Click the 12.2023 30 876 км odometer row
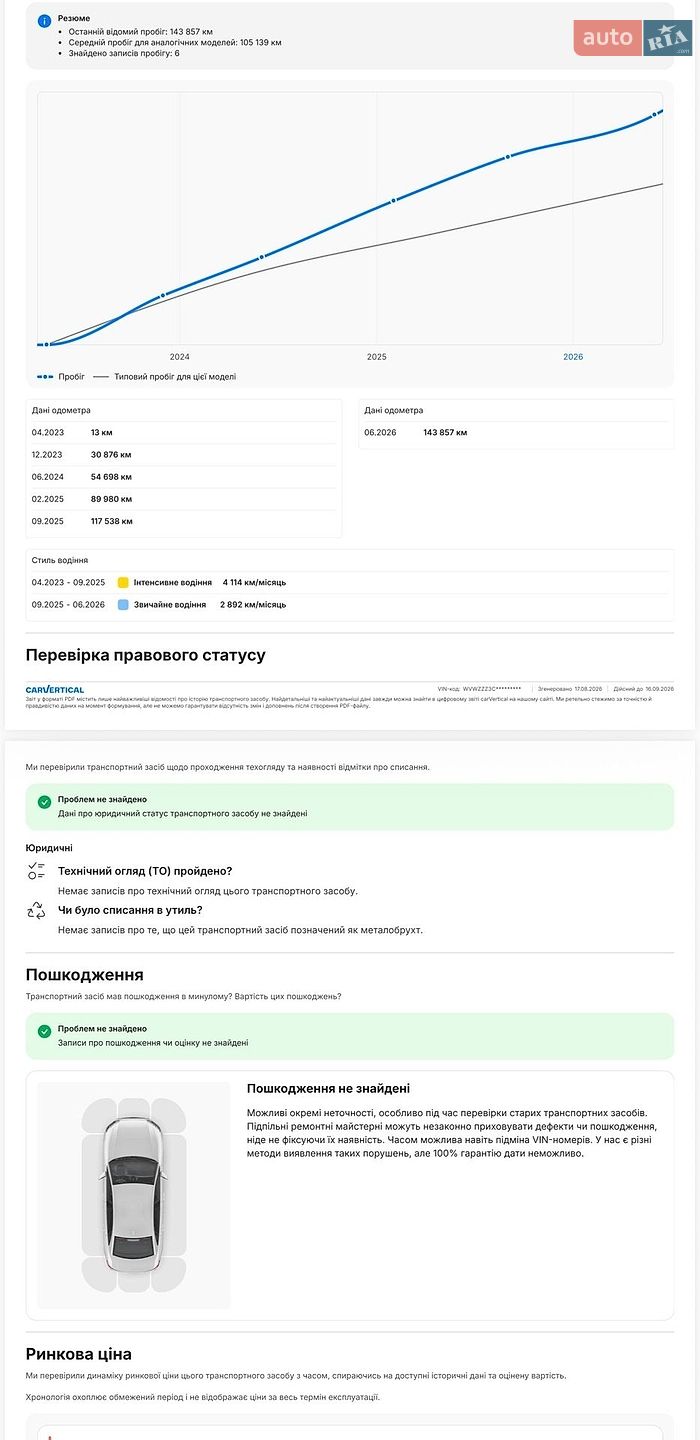Screen dimensions: 700x1440 point(183,455)
